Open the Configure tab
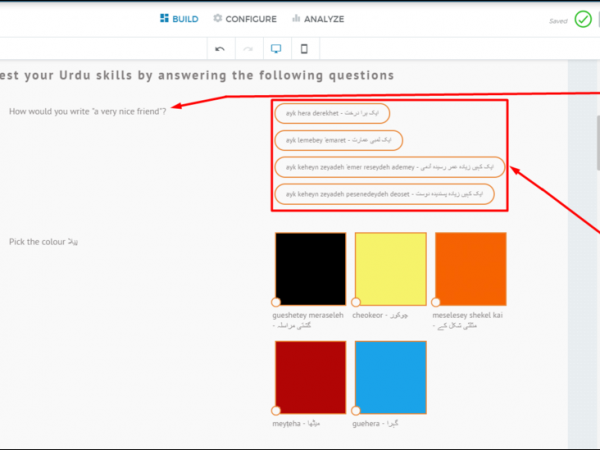The height and width of the screenshot is (450, 600). pos(245,18)
